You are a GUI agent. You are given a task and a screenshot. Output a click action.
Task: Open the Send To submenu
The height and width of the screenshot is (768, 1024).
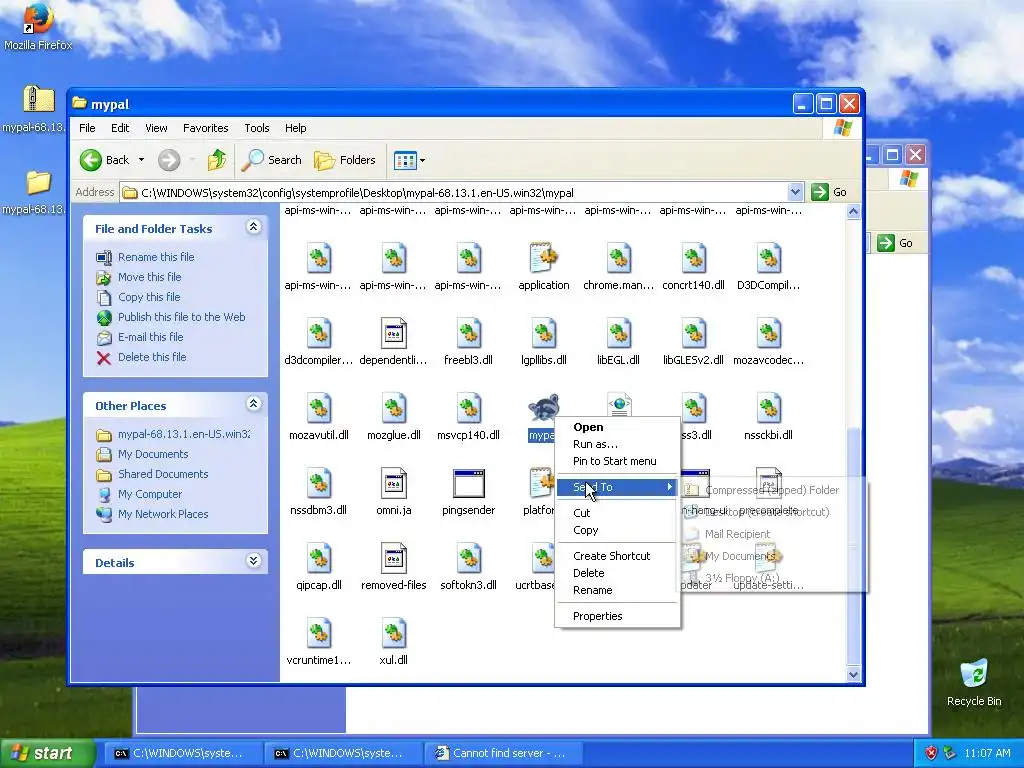[617, 487]
